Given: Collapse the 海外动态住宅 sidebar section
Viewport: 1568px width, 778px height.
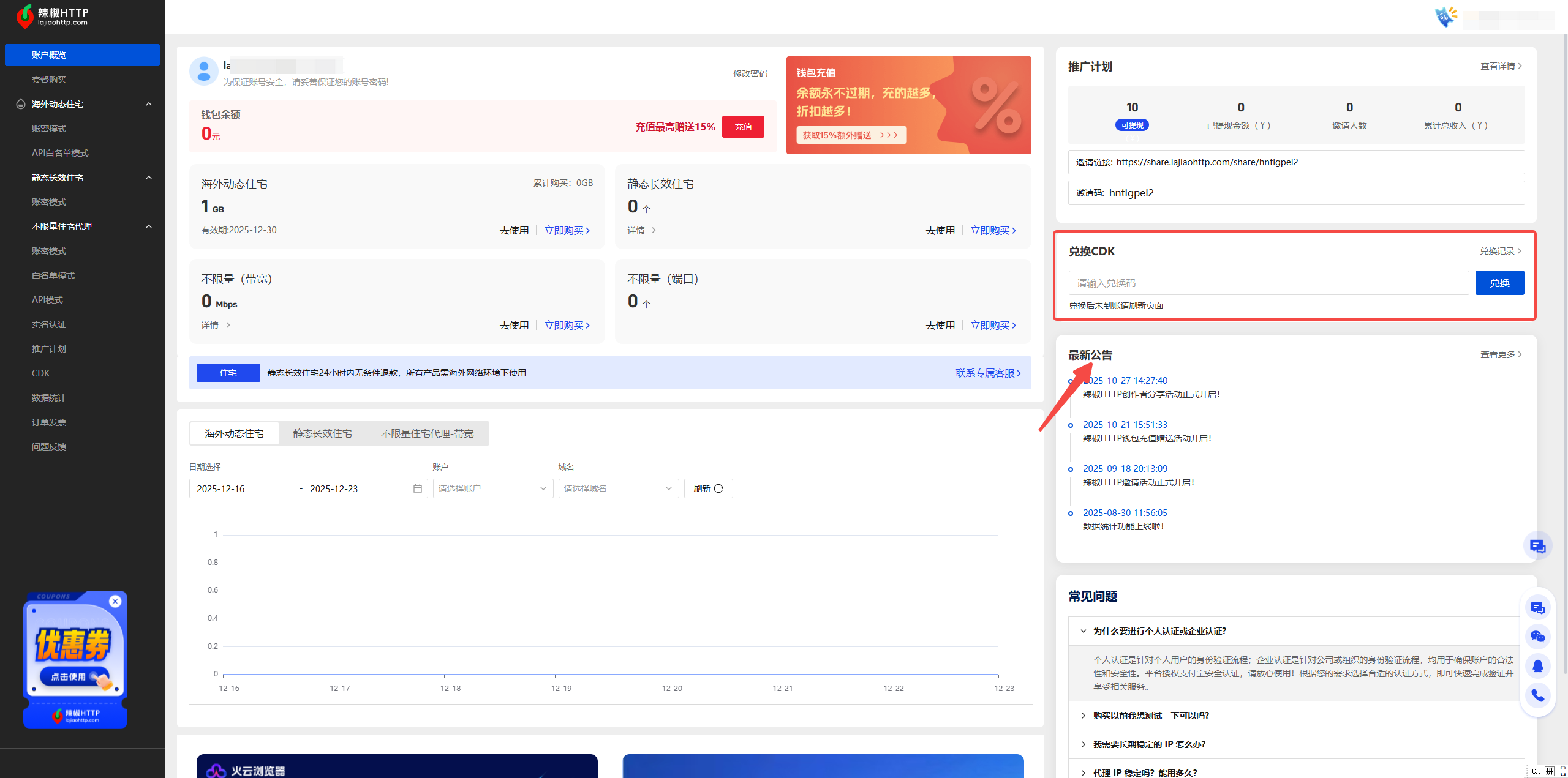Looking at the screenshot, I should [x=148, y=104].
